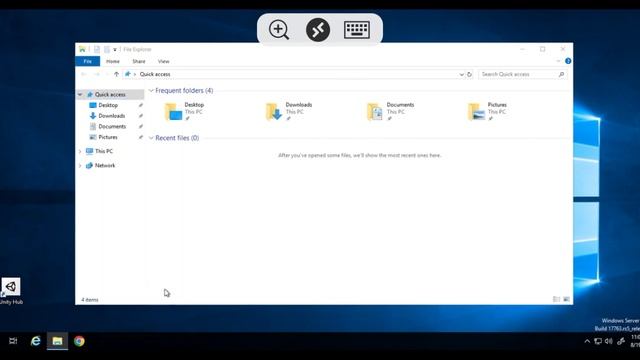Open the File tab in File Explorer
The width and height of the screenshot is (640, 360).
click(87, 61)
